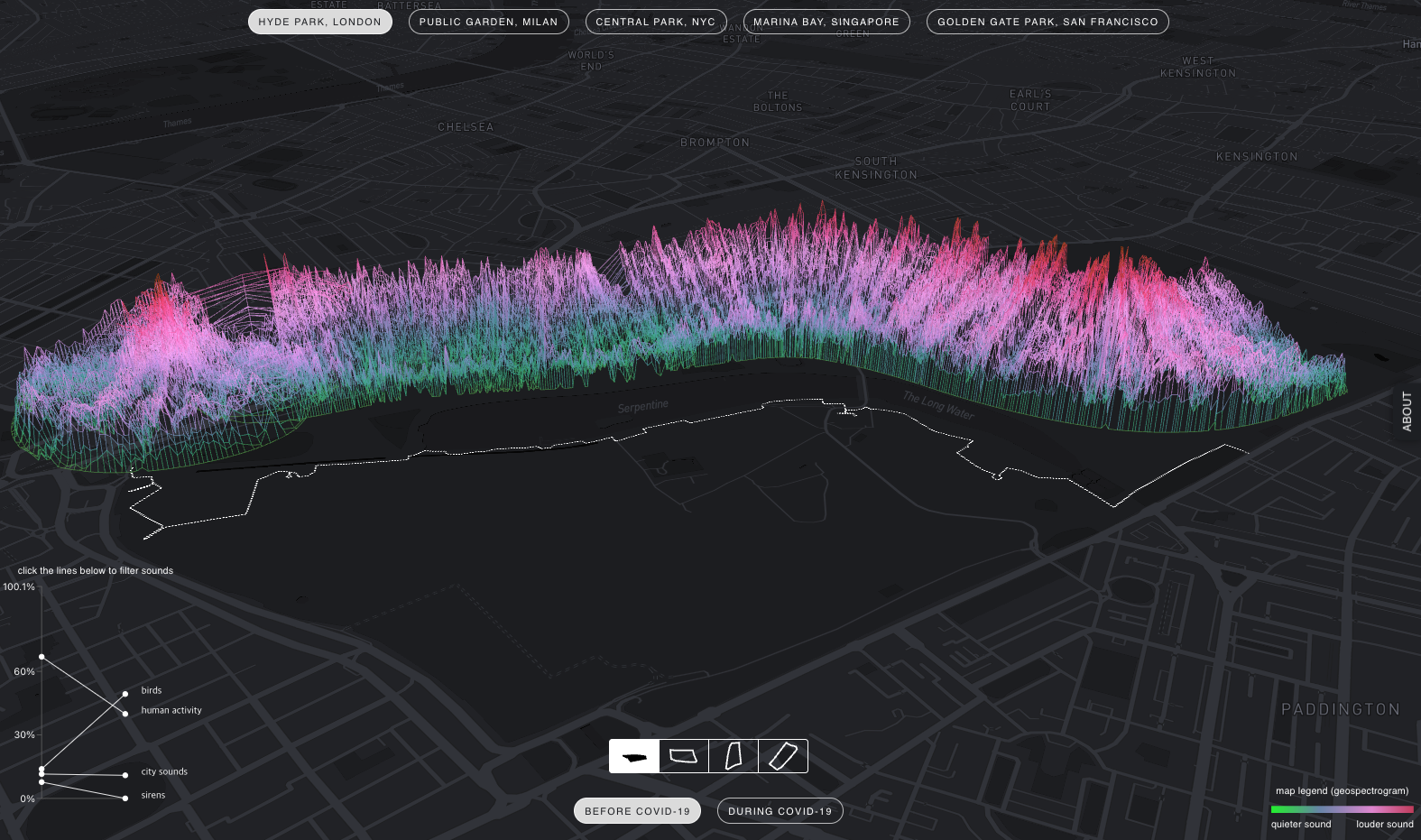Click the CHELSEA district label
Screen dimensions: 1421x840
tap(466, 127)
